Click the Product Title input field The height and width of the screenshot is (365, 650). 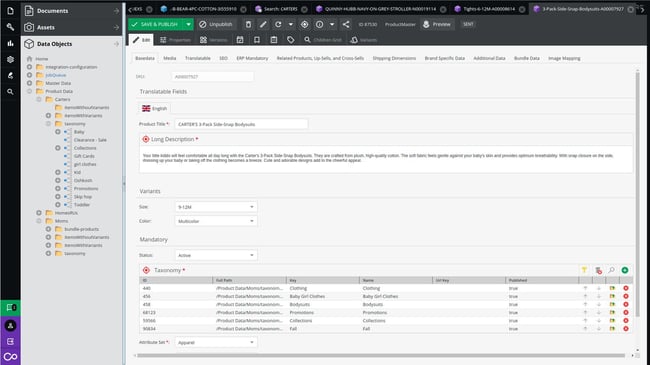(x=241, y=124)
